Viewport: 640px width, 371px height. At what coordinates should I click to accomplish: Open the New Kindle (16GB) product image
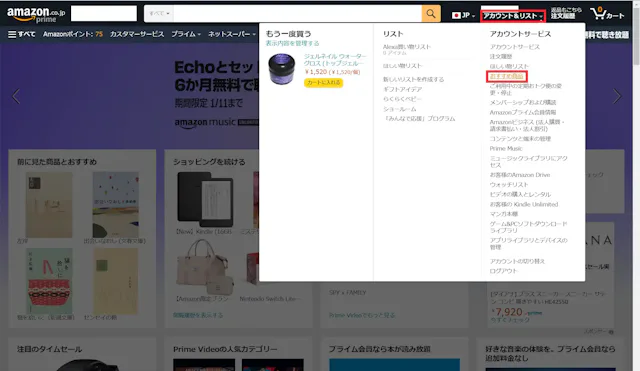[205, 199]
